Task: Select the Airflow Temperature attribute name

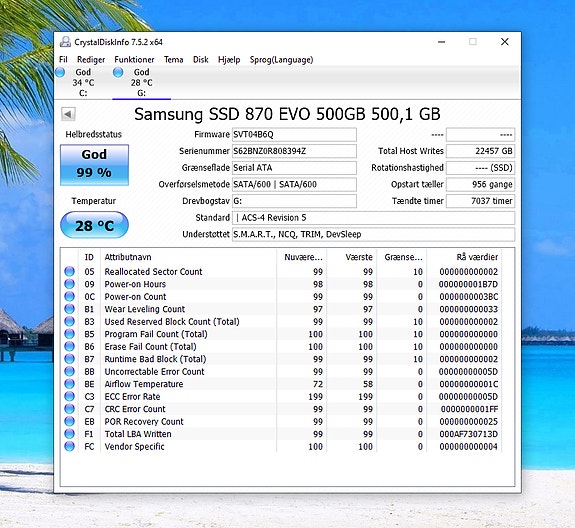Action: (144, 384)
